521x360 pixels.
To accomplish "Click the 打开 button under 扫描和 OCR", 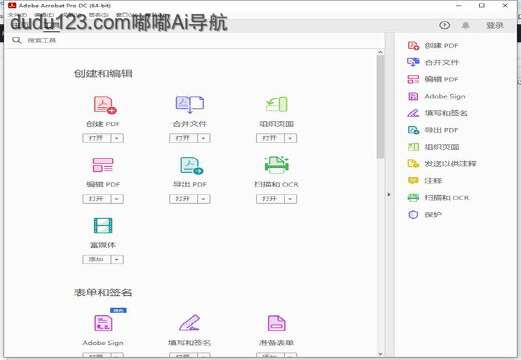I will point(270,199).
